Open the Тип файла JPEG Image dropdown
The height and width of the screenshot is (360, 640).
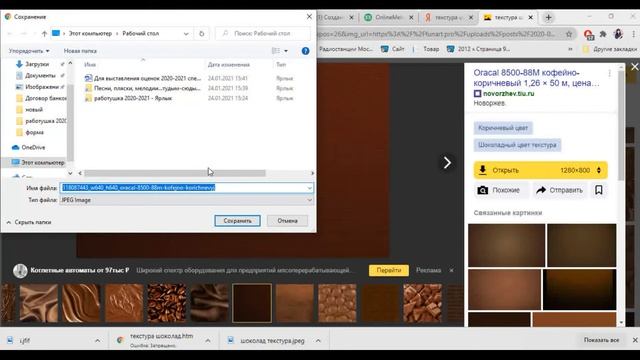coord(187,200)
